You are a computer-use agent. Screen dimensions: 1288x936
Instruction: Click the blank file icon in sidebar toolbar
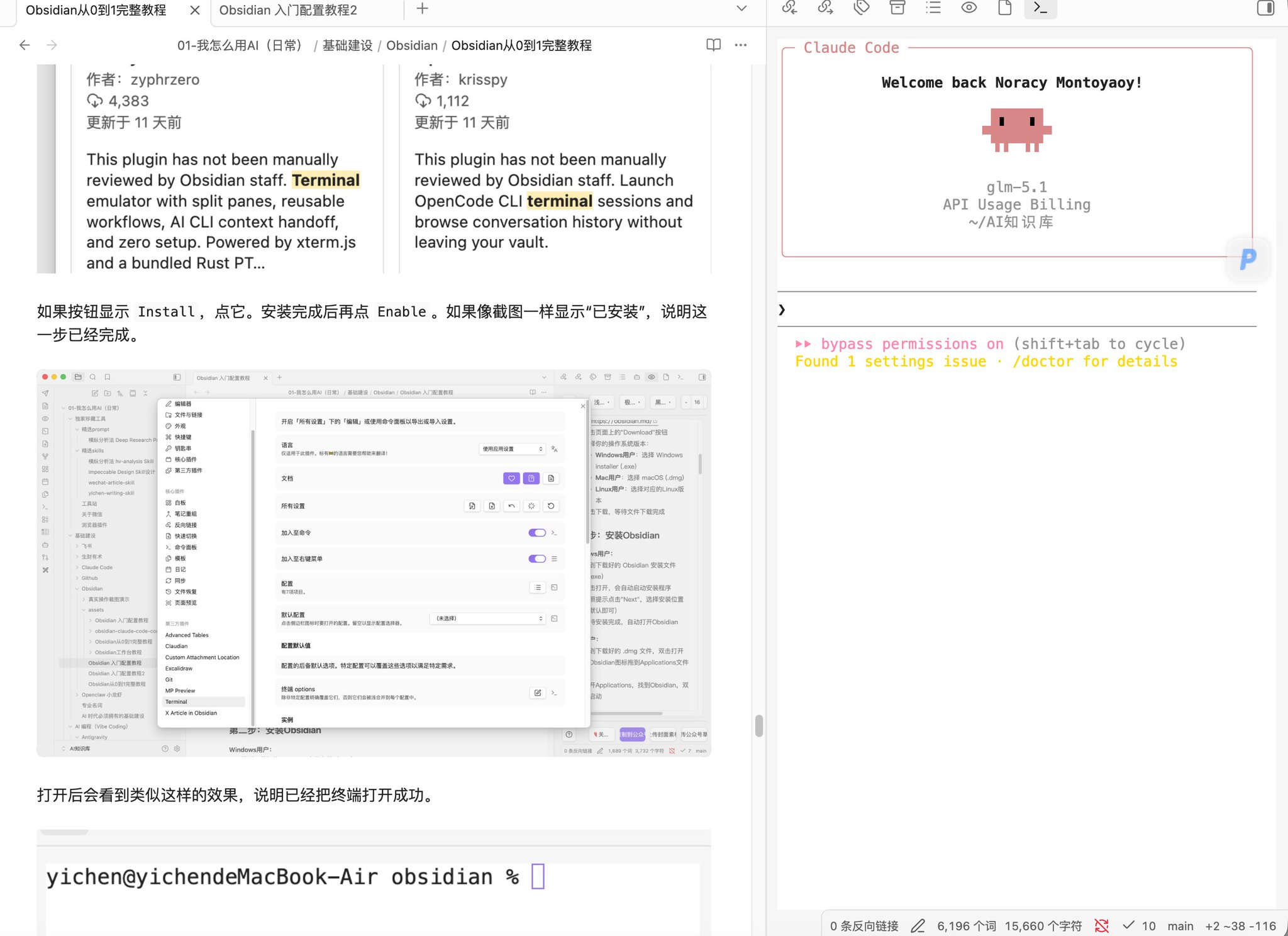(x=1005, y=8)
